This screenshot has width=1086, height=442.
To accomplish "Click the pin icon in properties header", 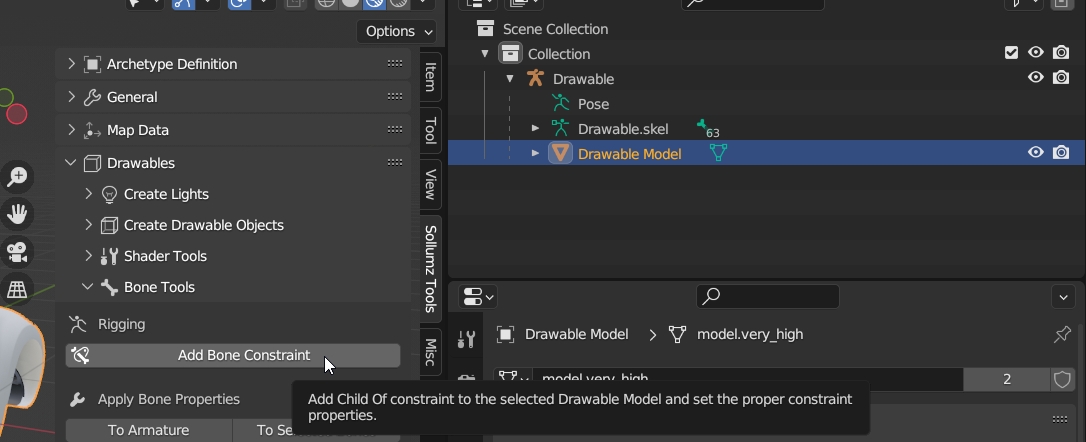I will point(1062,334).
